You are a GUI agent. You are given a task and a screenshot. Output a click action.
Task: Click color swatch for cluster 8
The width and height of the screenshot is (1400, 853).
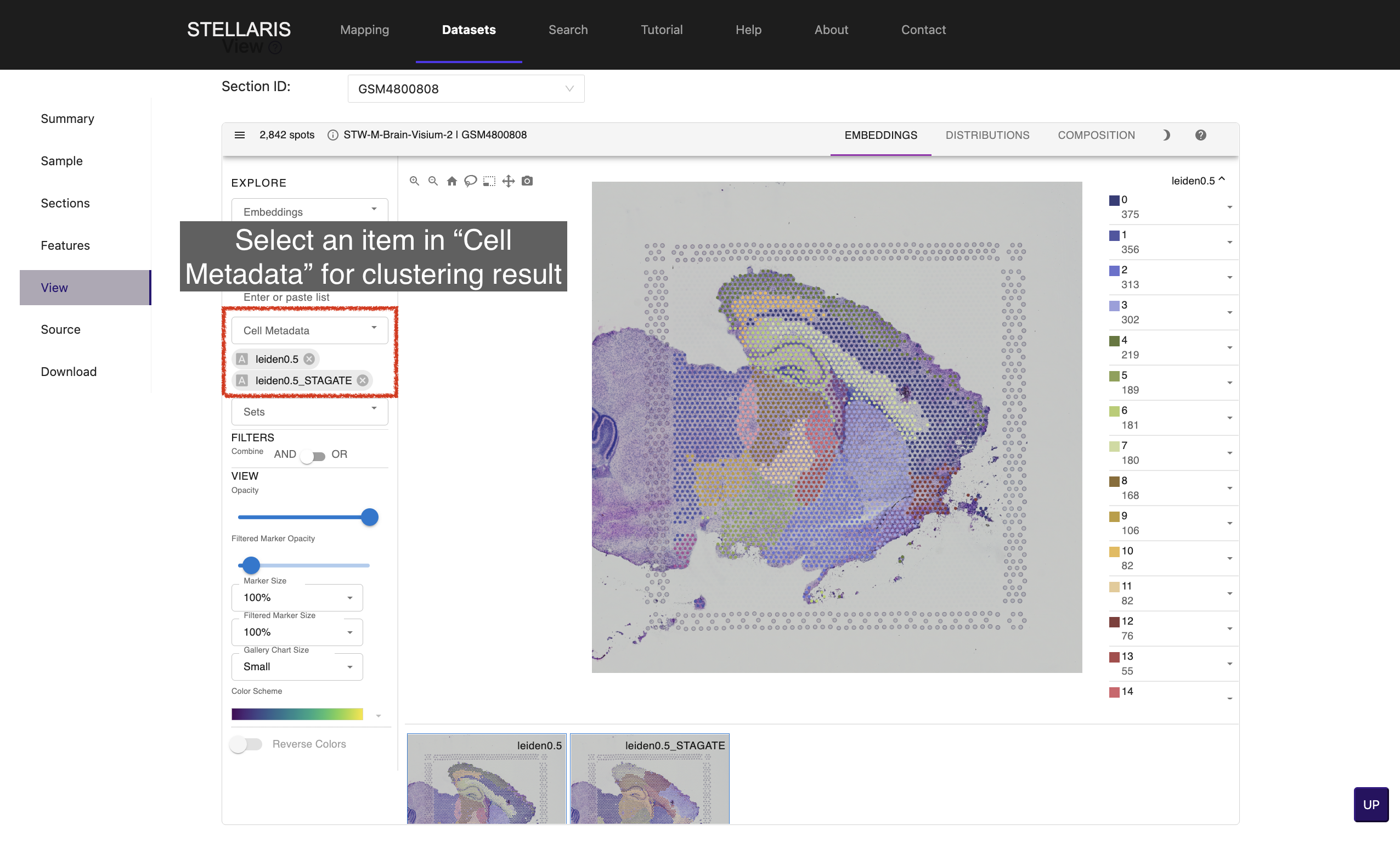(x=1114, y=481)
